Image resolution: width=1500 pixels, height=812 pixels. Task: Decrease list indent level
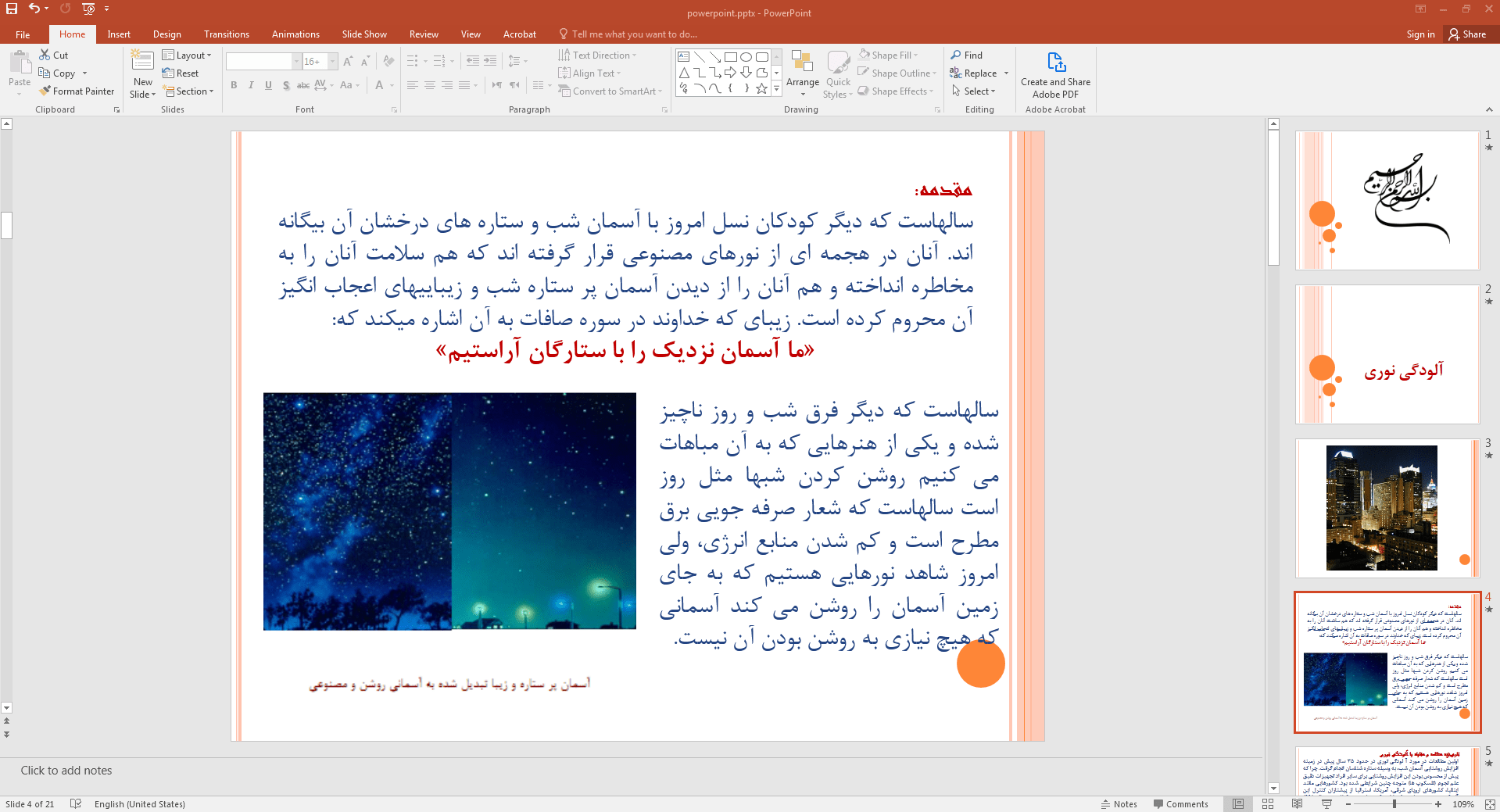pos(472,61)
